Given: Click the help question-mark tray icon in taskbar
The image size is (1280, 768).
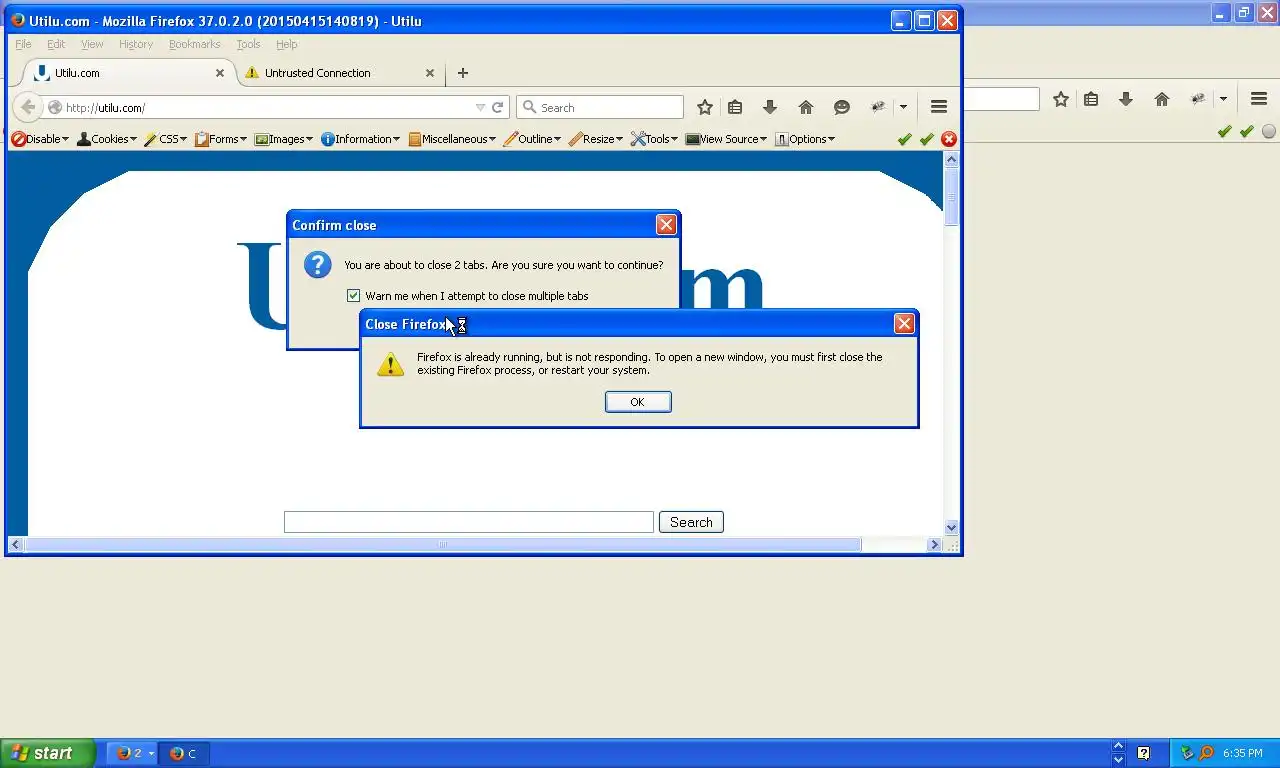Looking at the screenshot, I should point(1144,753).
